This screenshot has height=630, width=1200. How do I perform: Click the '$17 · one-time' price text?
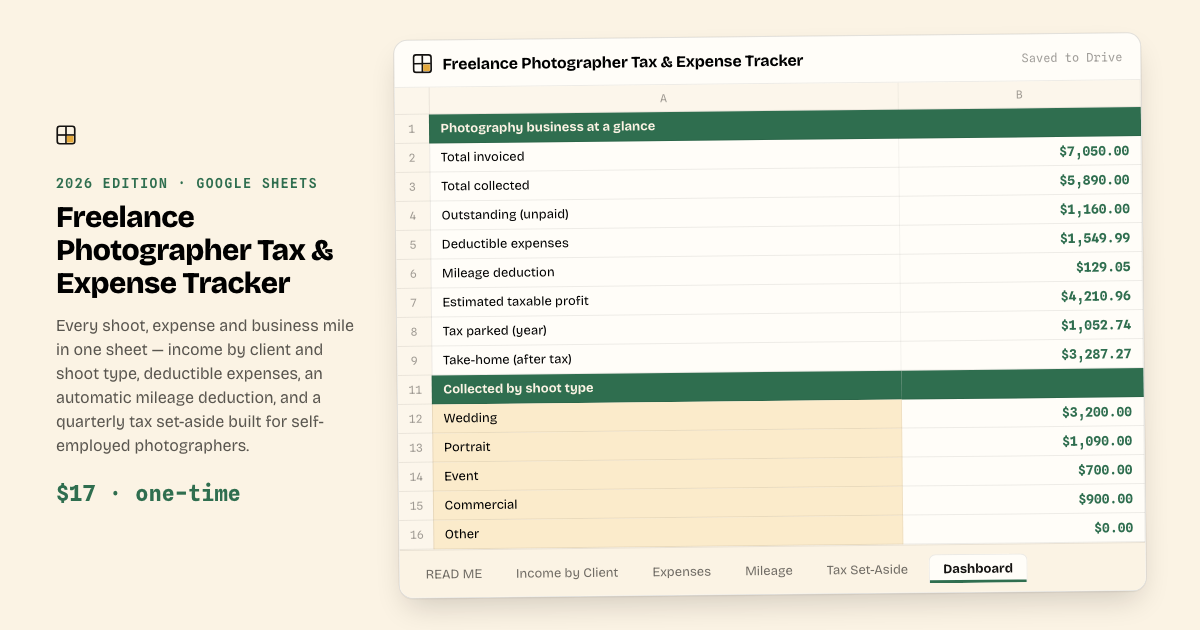point(148,493)
